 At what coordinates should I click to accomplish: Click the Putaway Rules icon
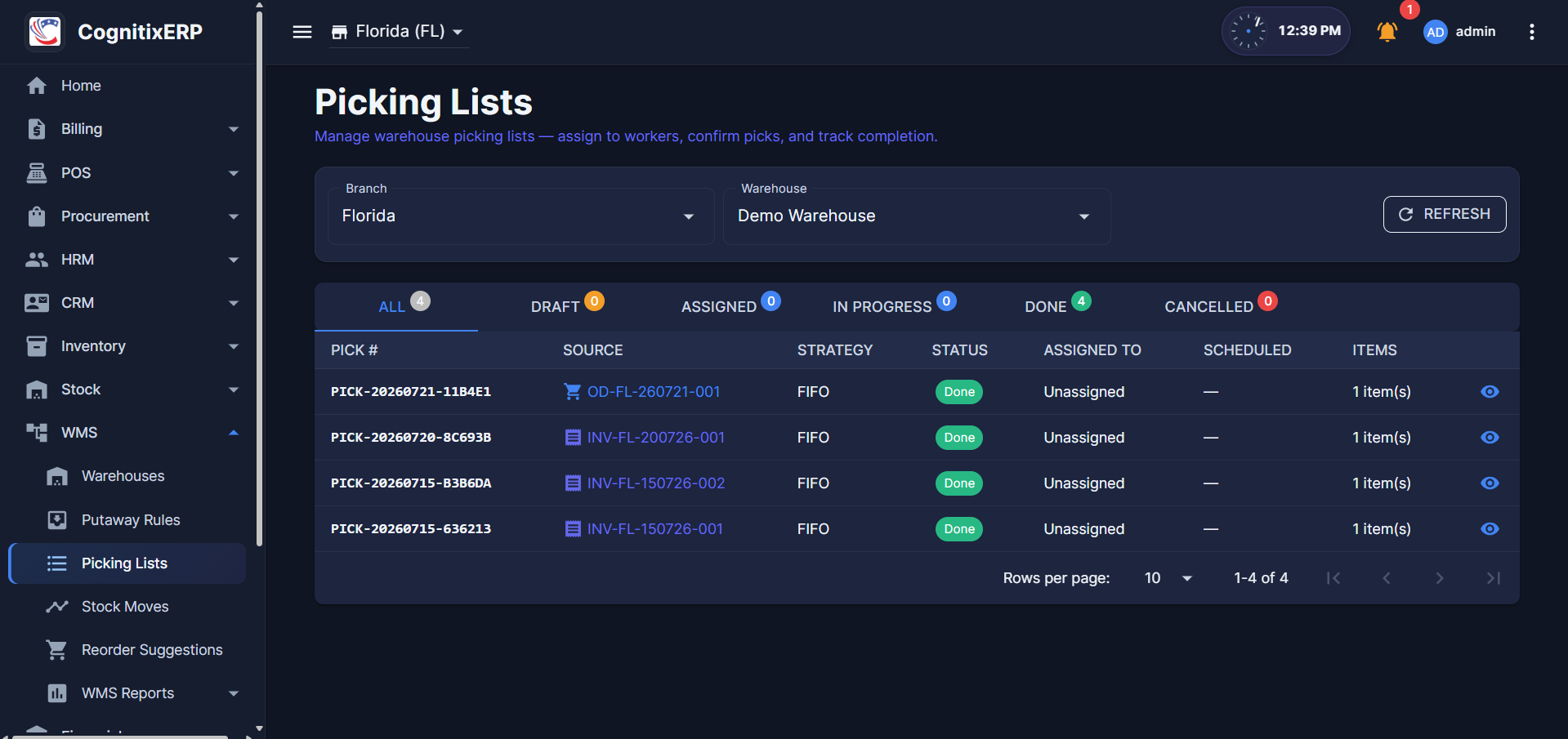pos(57,520)
